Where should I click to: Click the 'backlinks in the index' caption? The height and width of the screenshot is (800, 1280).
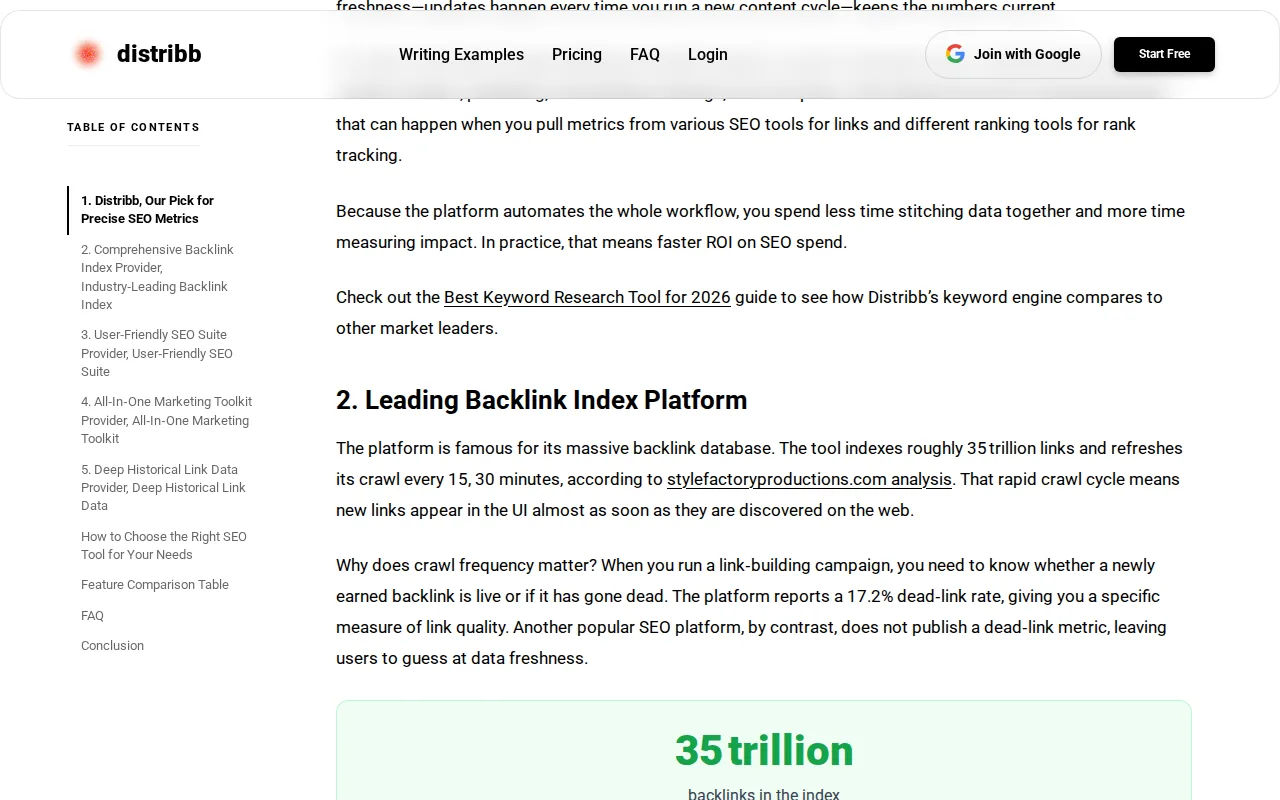pyautogui.click(x=764, y=794)
